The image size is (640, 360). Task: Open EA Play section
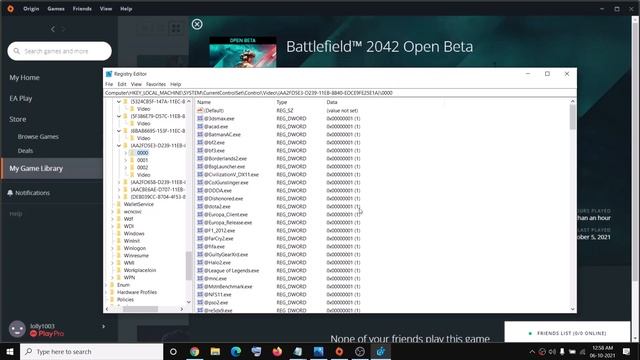tap(21, 98)
